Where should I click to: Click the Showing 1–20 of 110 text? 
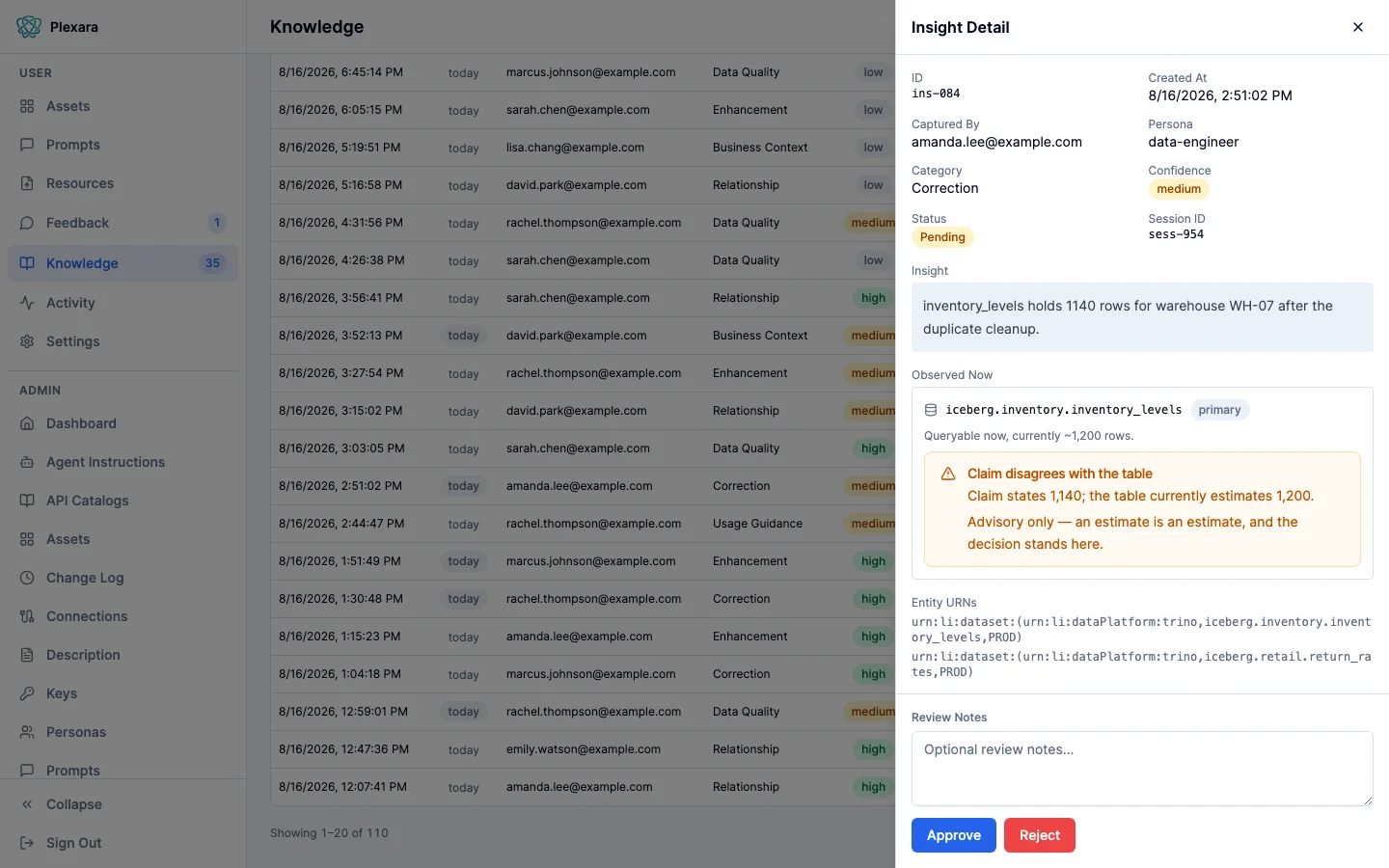click(329, 833)
